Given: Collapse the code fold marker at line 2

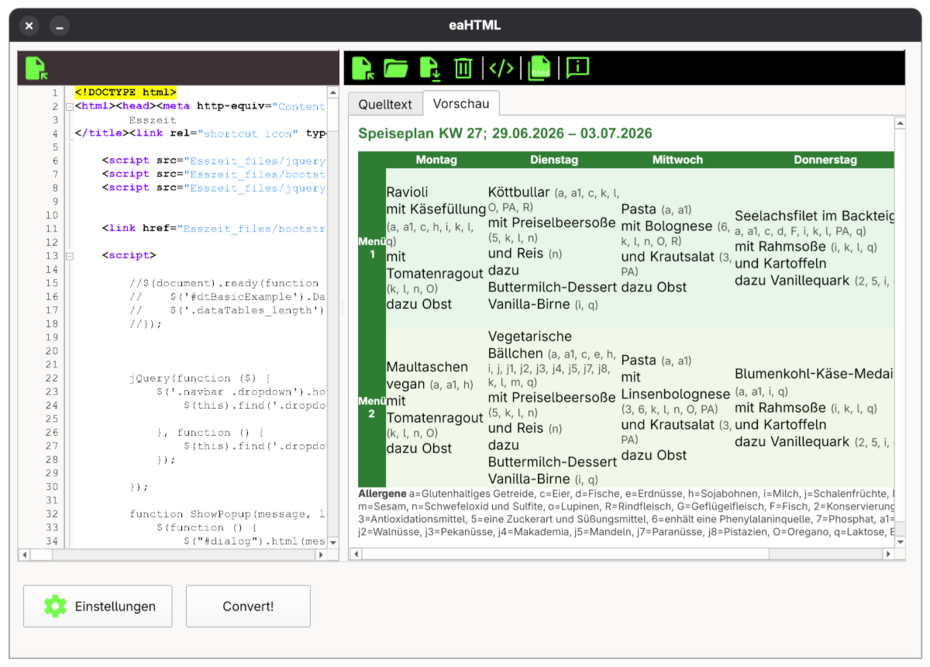Looking at the screenshot, I should click(69, 107).
